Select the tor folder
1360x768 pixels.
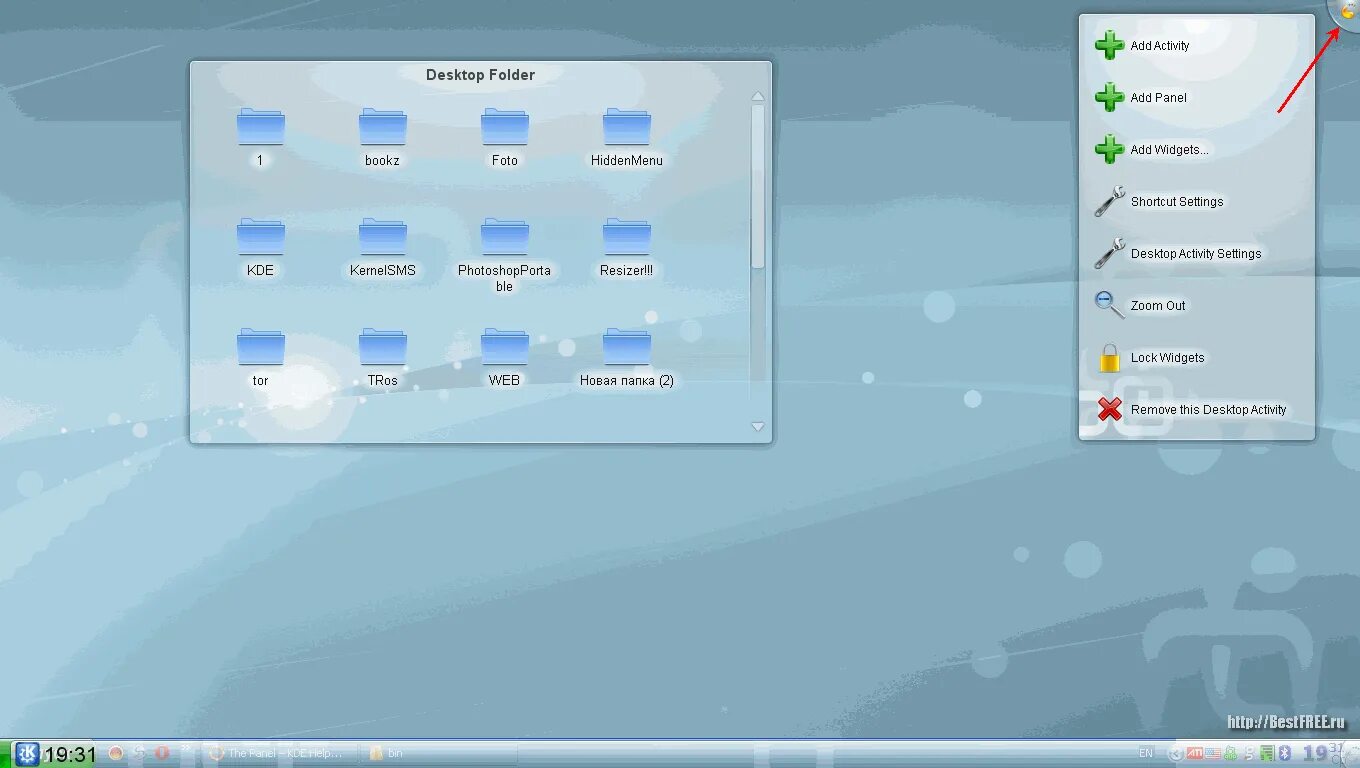(260, 357)
